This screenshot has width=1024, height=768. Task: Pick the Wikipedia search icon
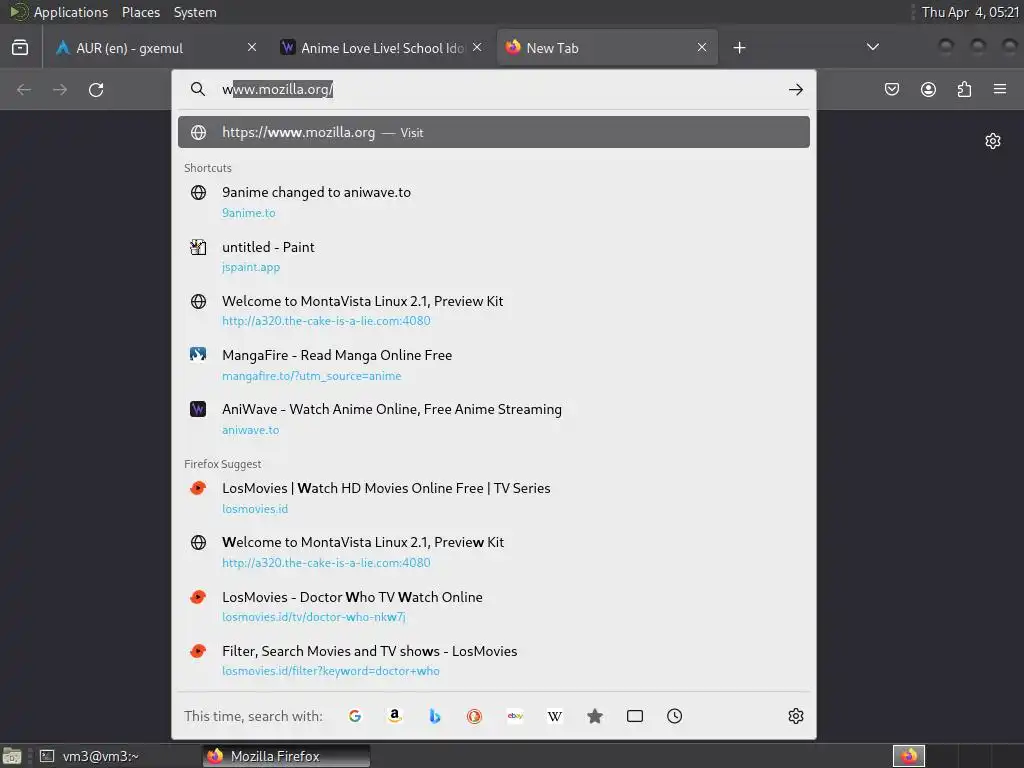click(554, 716)
